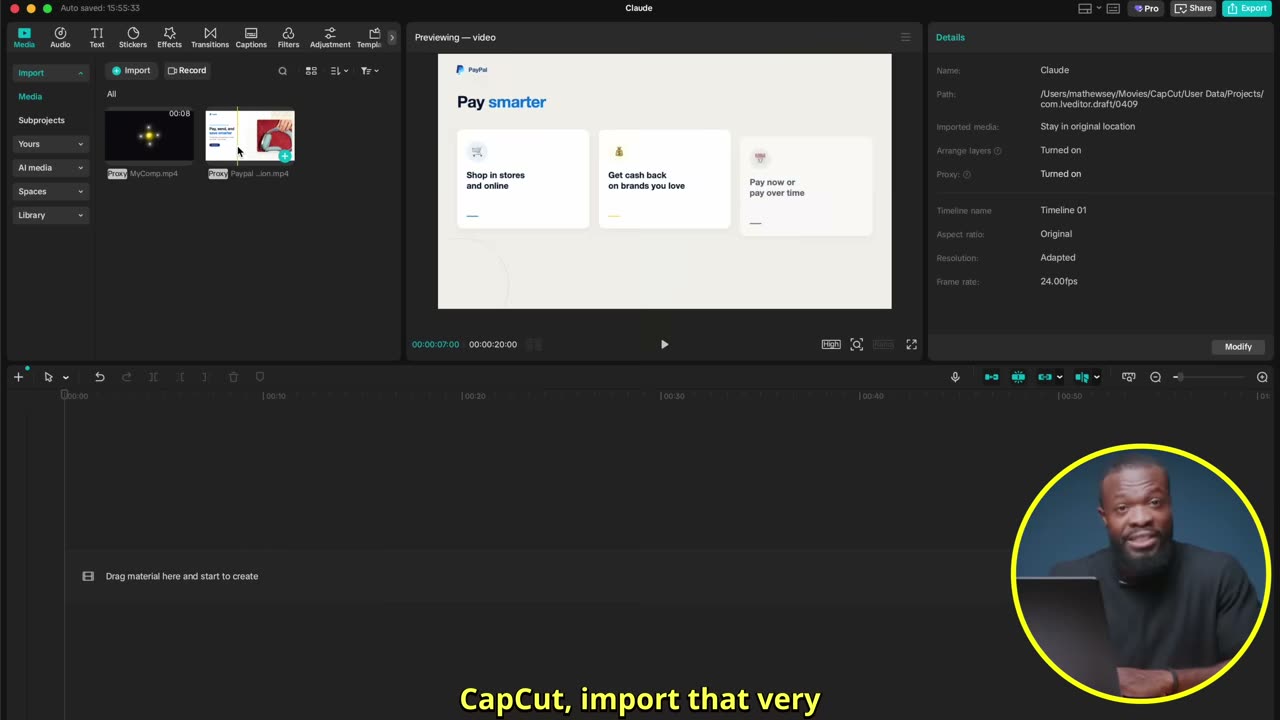Enter fullscreen preview

tap(911, 344)
